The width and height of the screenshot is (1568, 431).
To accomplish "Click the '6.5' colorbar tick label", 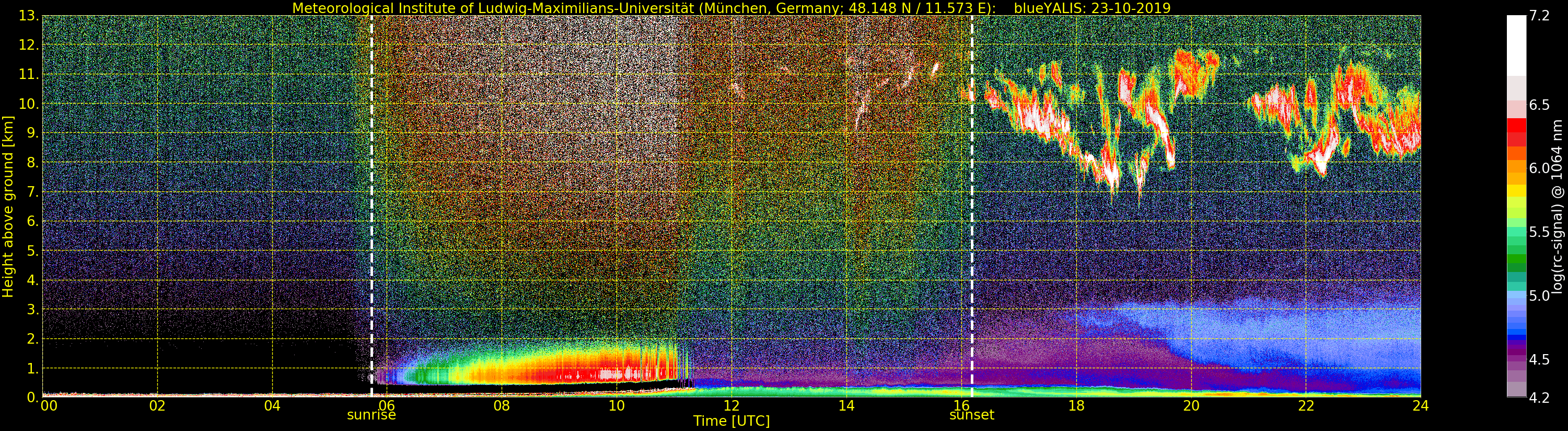I will [1540, 105].
